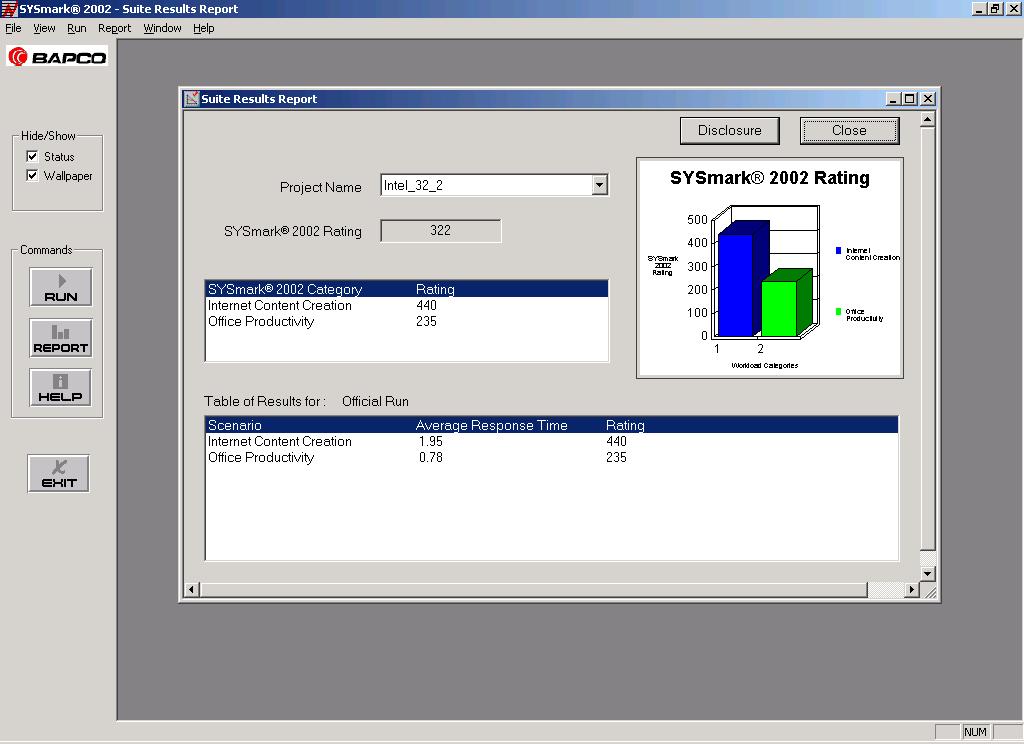Toggle the Status checkbox
Viewport: 1024px width, 744px height.
pyautogui.click(x=32, y=156)
